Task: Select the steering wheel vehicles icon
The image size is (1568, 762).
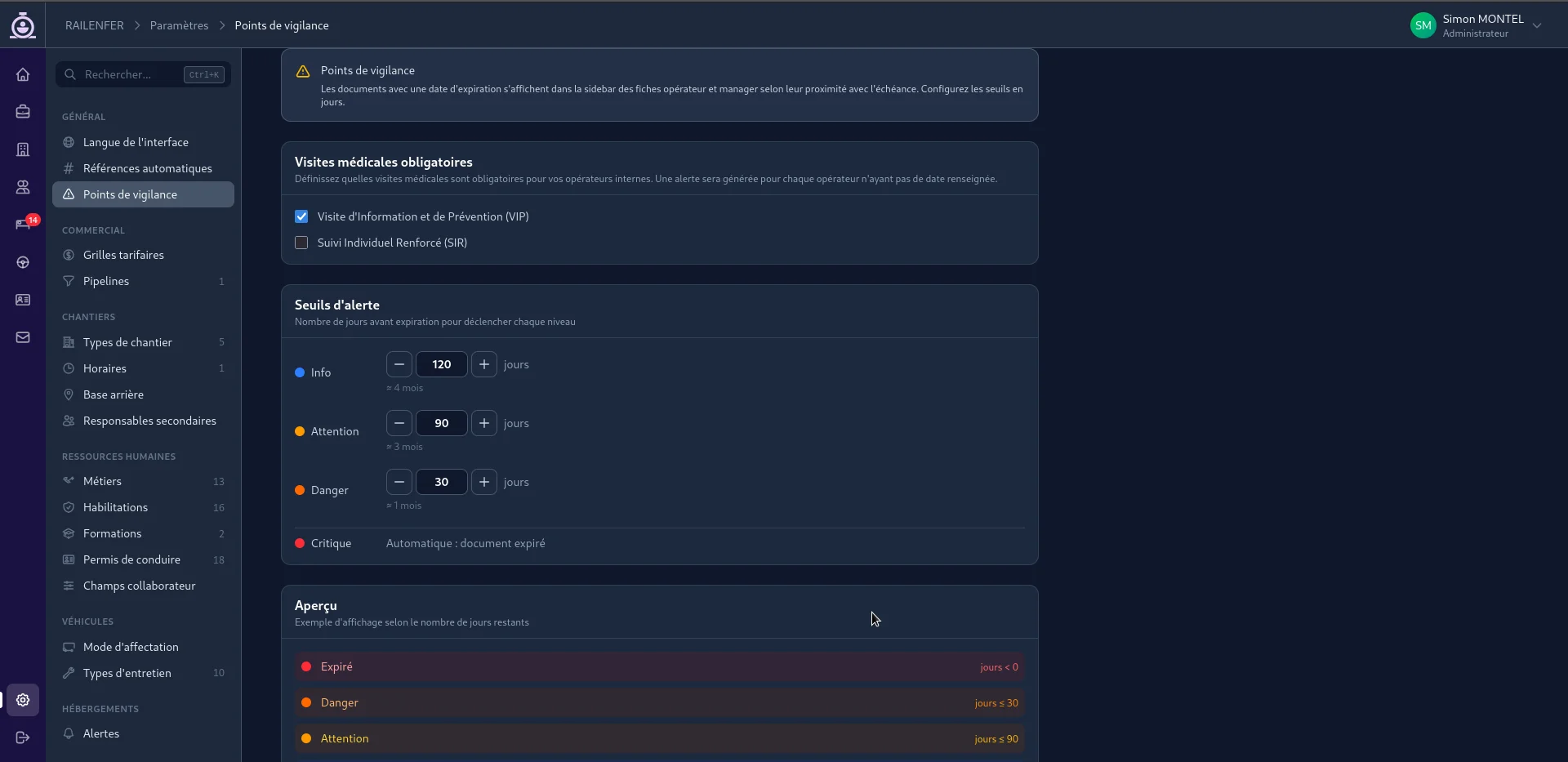Action: pyautogui.click(x=22, y=262)
